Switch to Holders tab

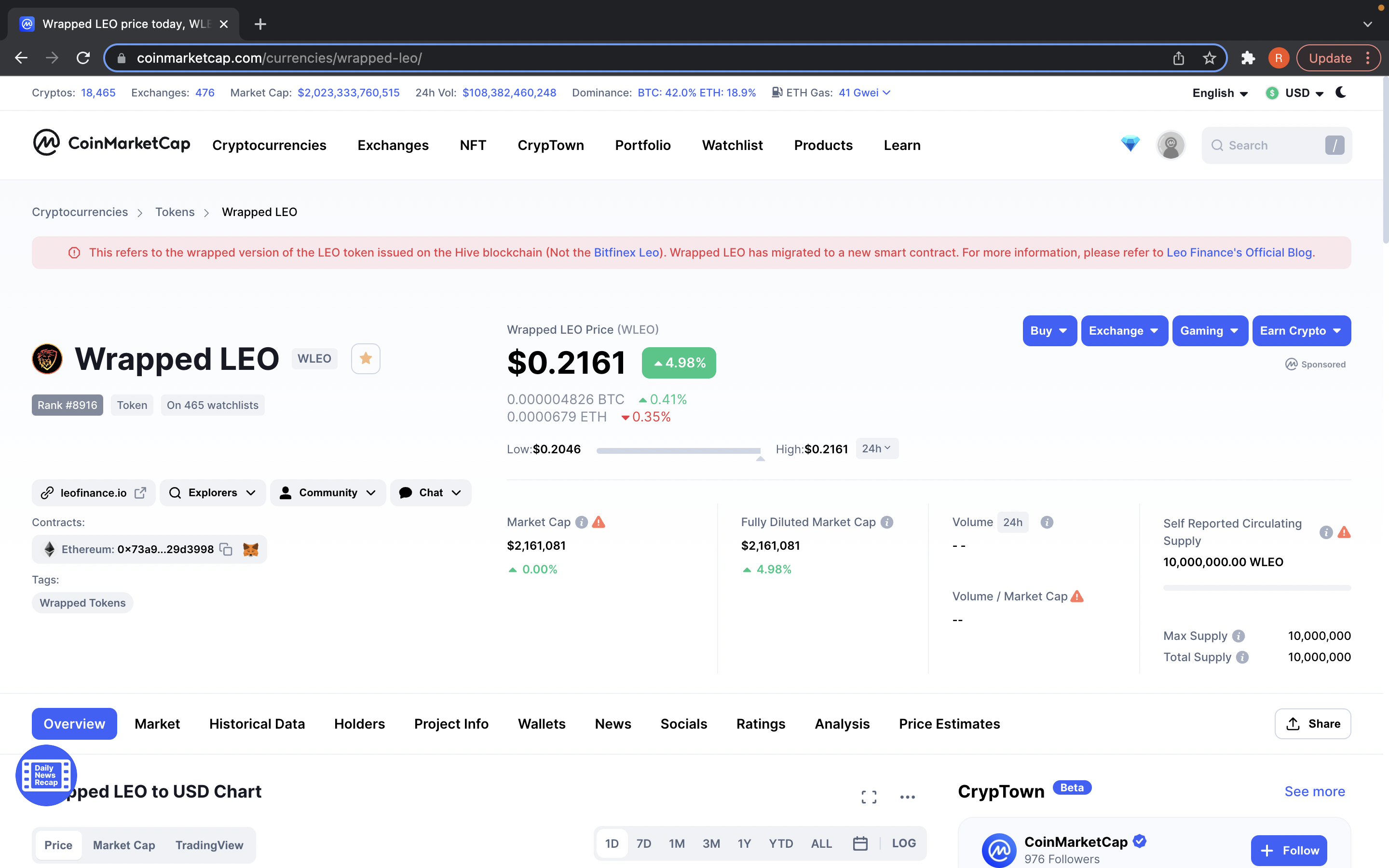(x=359, y=724)
